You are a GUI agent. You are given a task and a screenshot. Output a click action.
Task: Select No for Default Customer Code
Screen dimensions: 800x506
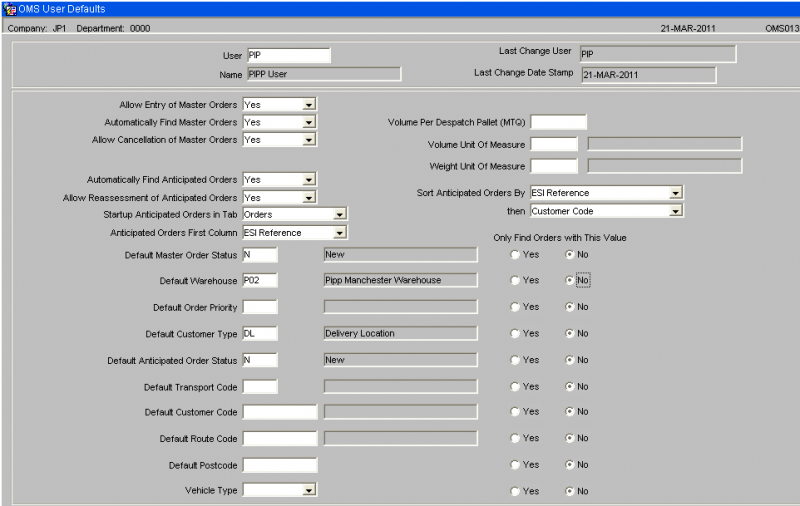569,411
